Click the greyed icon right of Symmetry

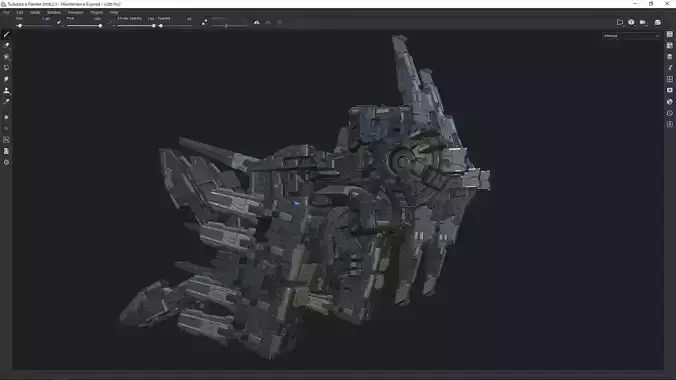click(268, 22)
